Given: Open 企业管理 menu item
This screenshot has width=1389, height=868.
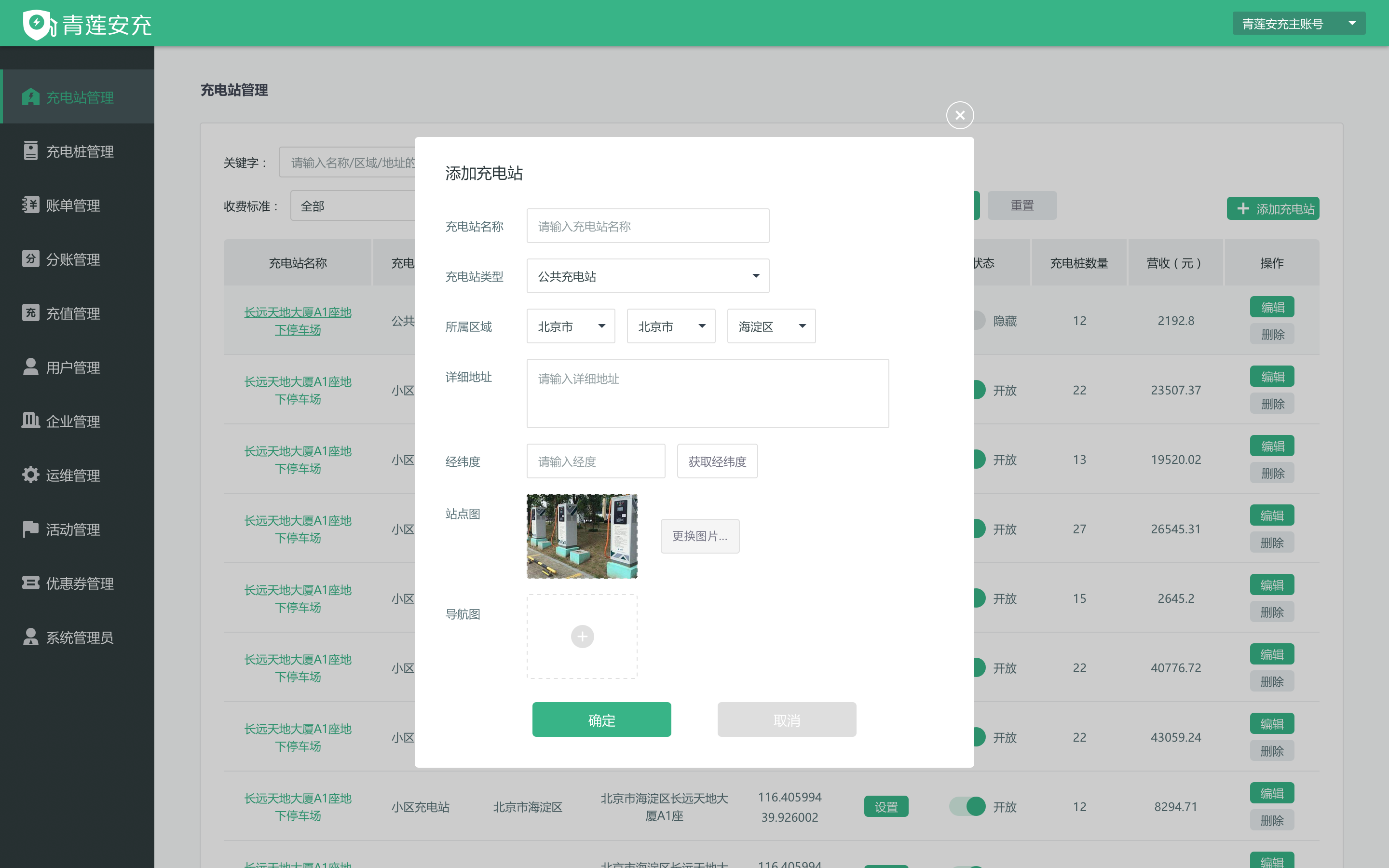Looking at the screenshot, I should coord(77,421).
